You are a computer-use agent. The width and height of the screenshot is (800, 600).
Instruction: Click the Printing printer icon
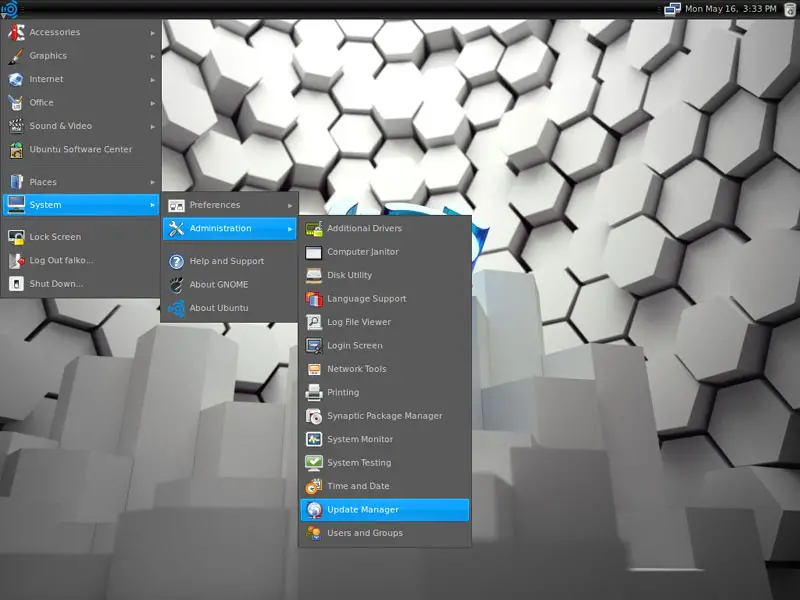(314, 393)
